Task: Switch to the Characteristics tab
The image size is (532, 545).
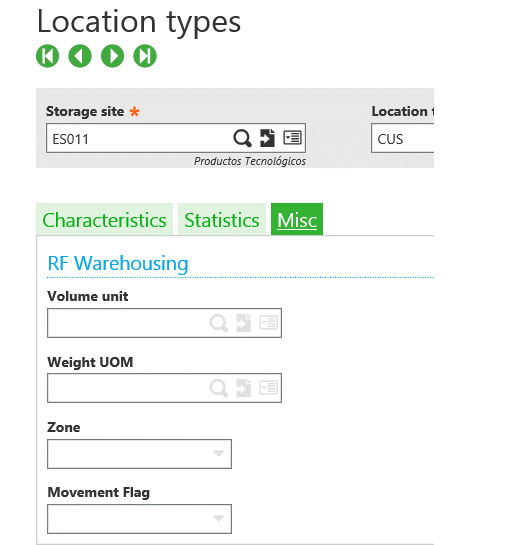Action: [104, 220]
